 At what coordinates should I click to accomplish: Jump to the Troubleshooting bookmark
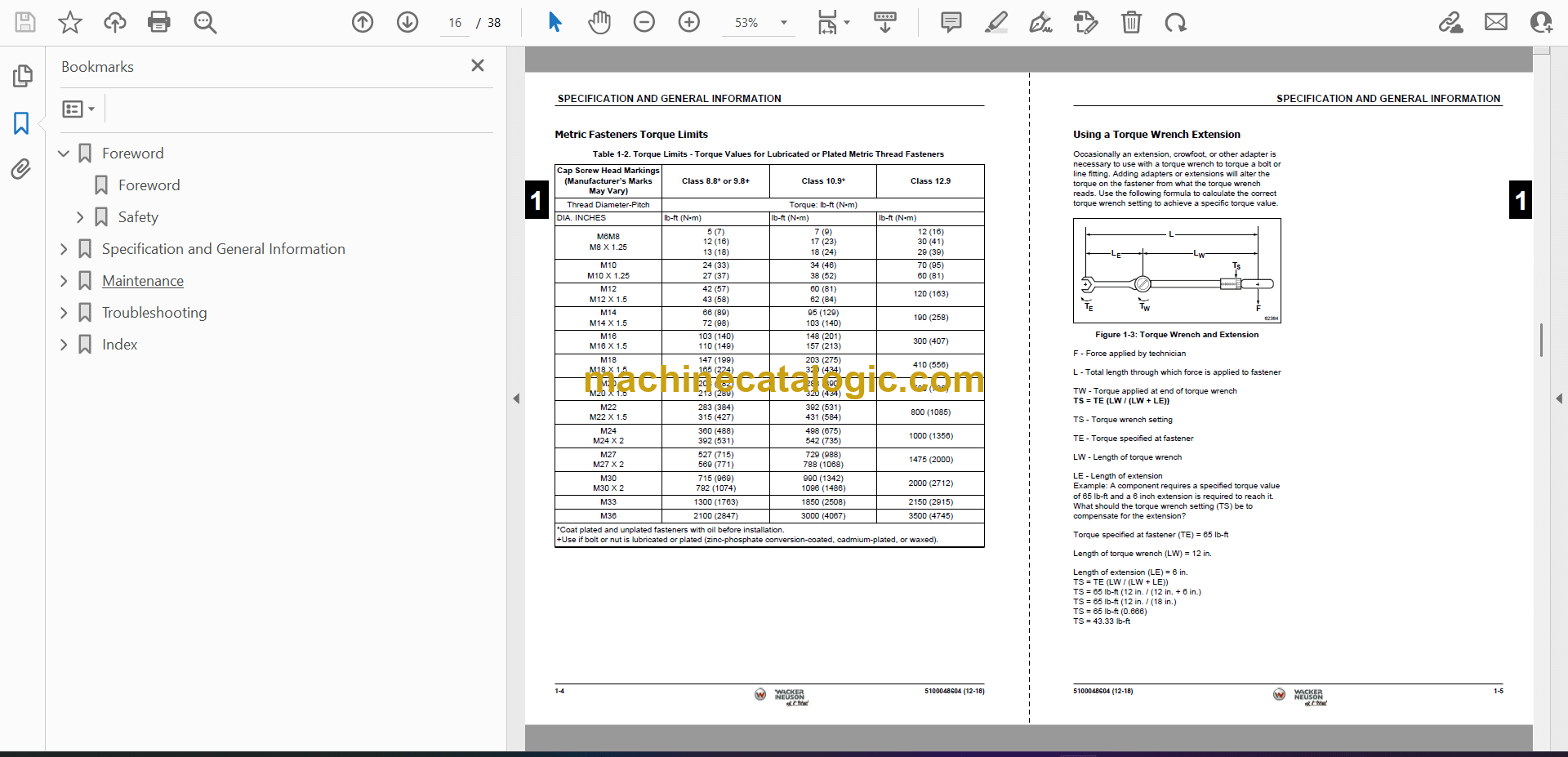click(154, 313)
